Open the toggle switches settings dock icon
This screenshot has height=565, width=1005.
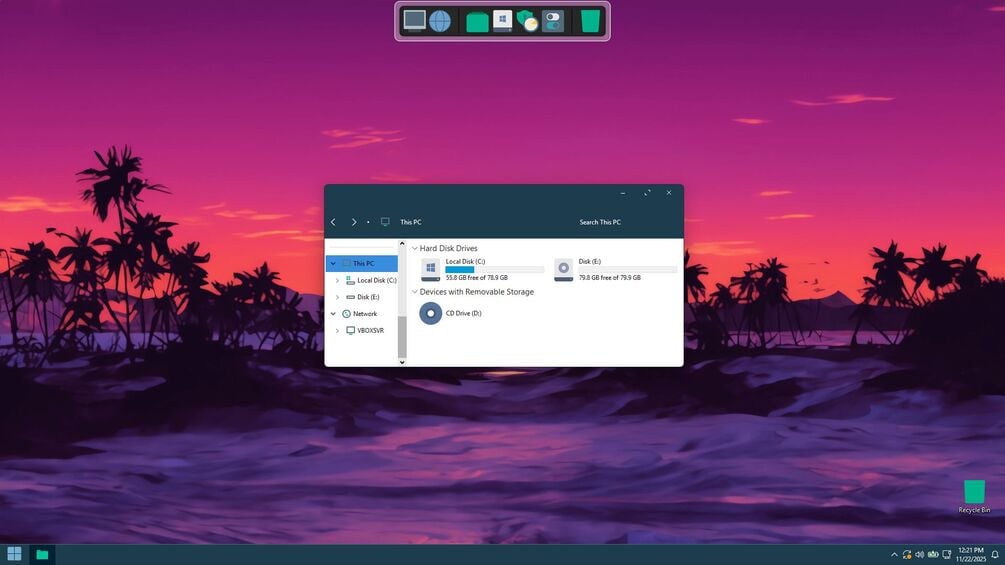(552, 21)
